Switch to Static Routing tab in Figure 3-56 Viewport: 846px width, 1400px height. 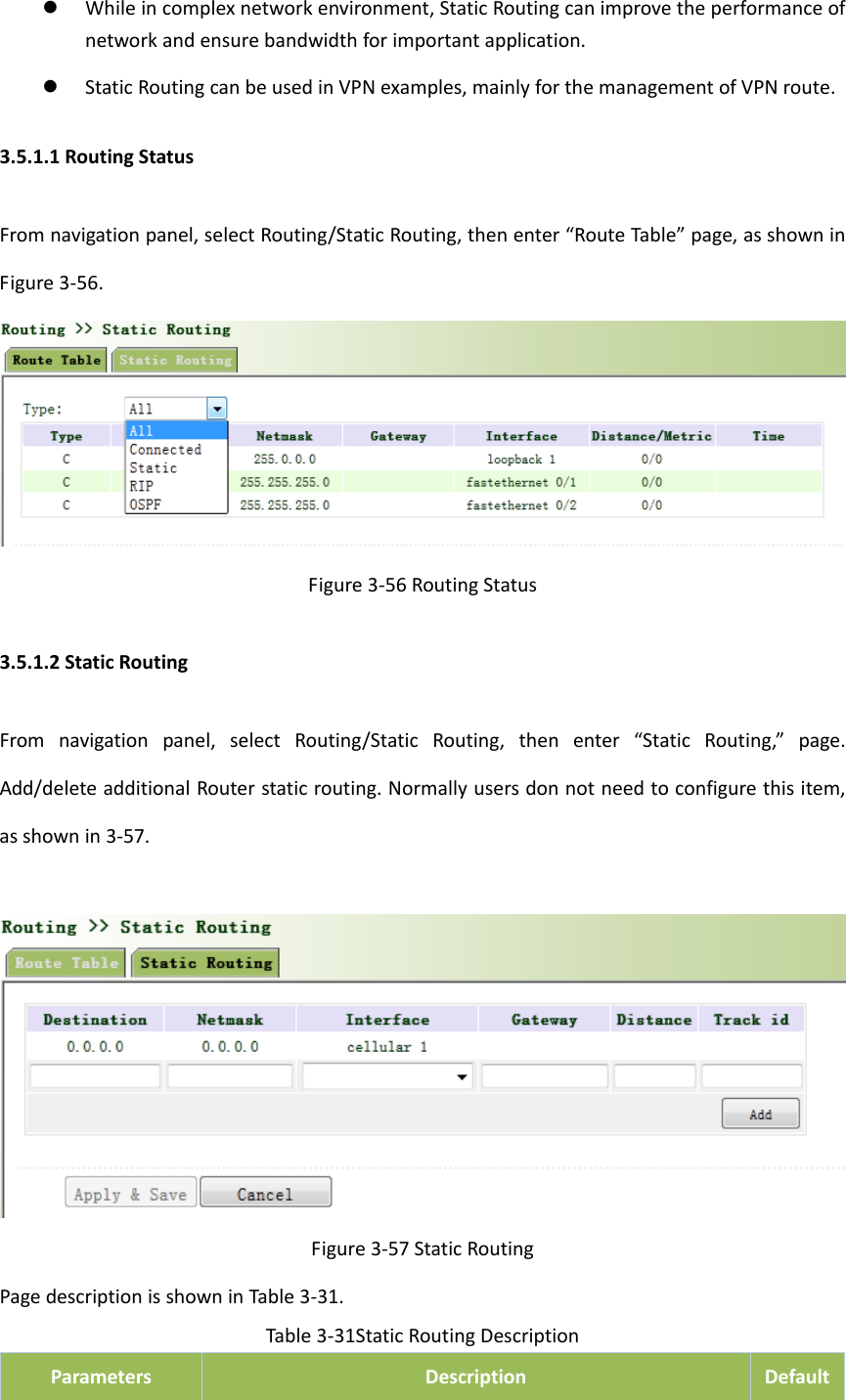click(175, 360)
